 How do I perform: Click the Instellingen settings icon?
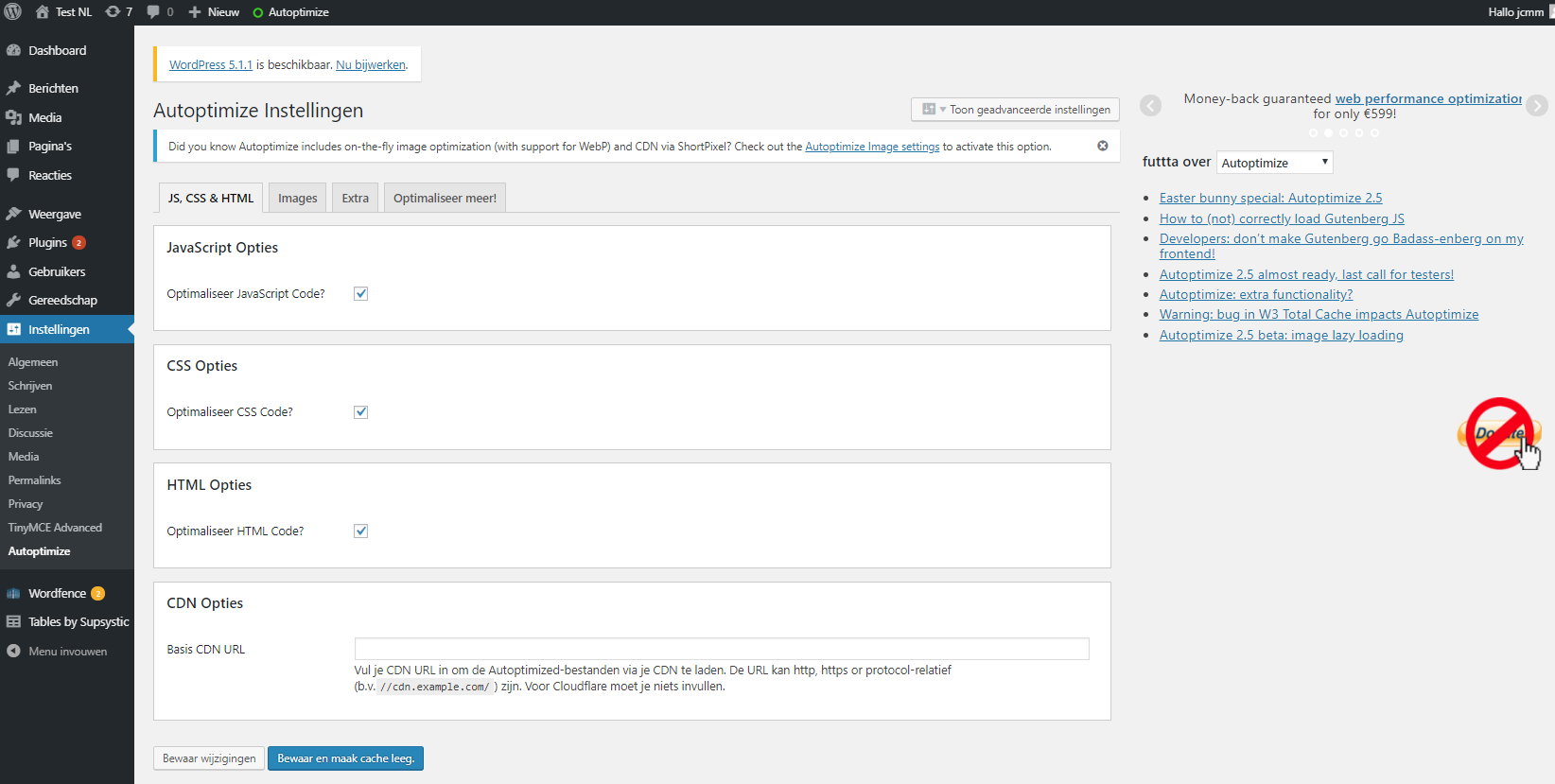tap(13, 329)
